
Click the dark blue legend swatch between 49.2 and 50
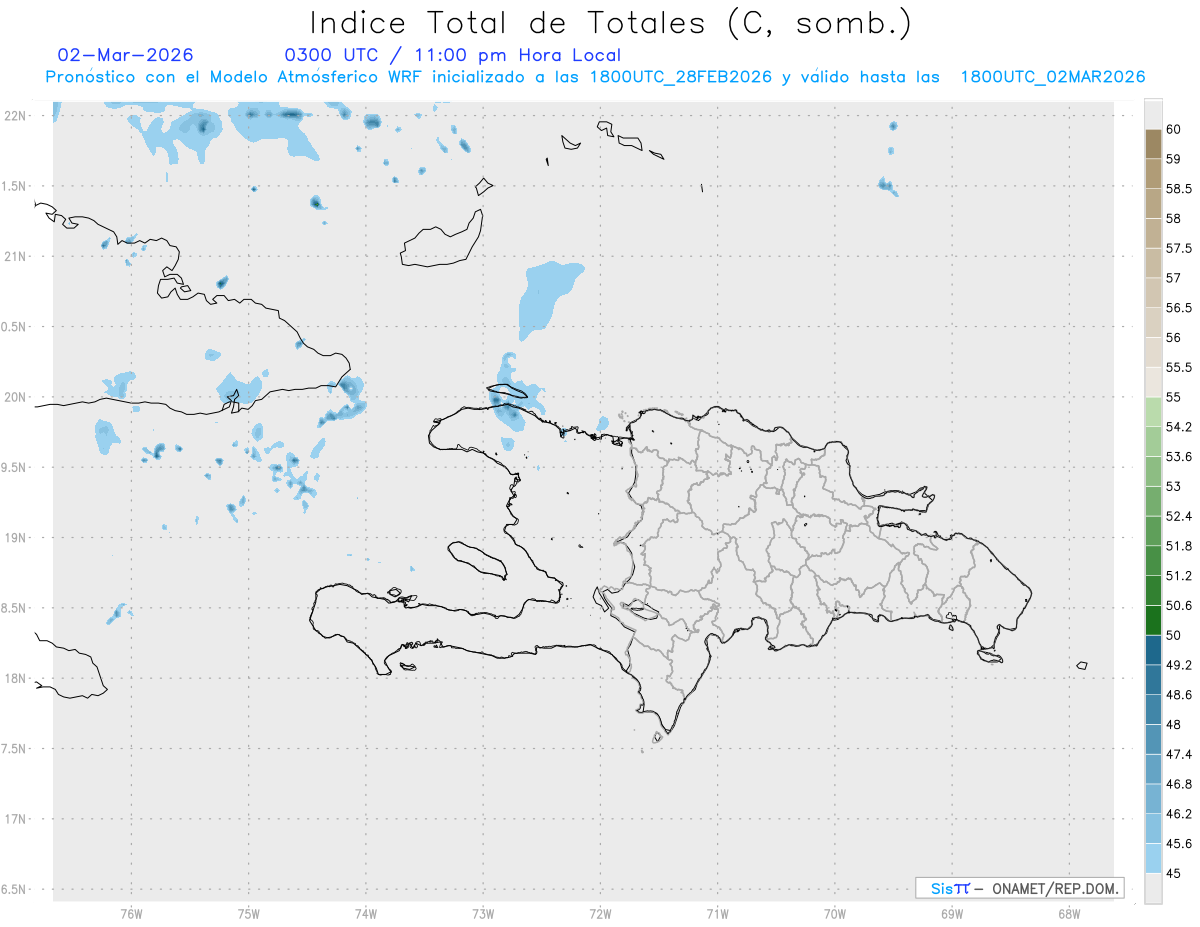point(1153,650)
